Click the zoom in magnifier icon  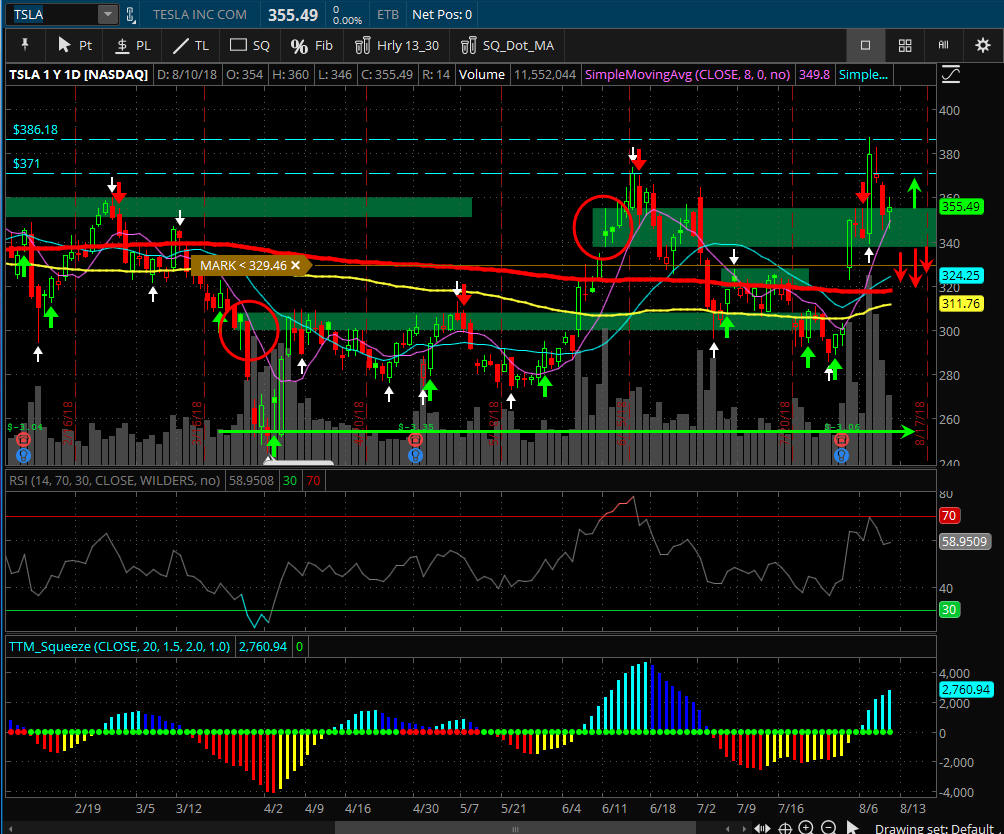(807, 827)
